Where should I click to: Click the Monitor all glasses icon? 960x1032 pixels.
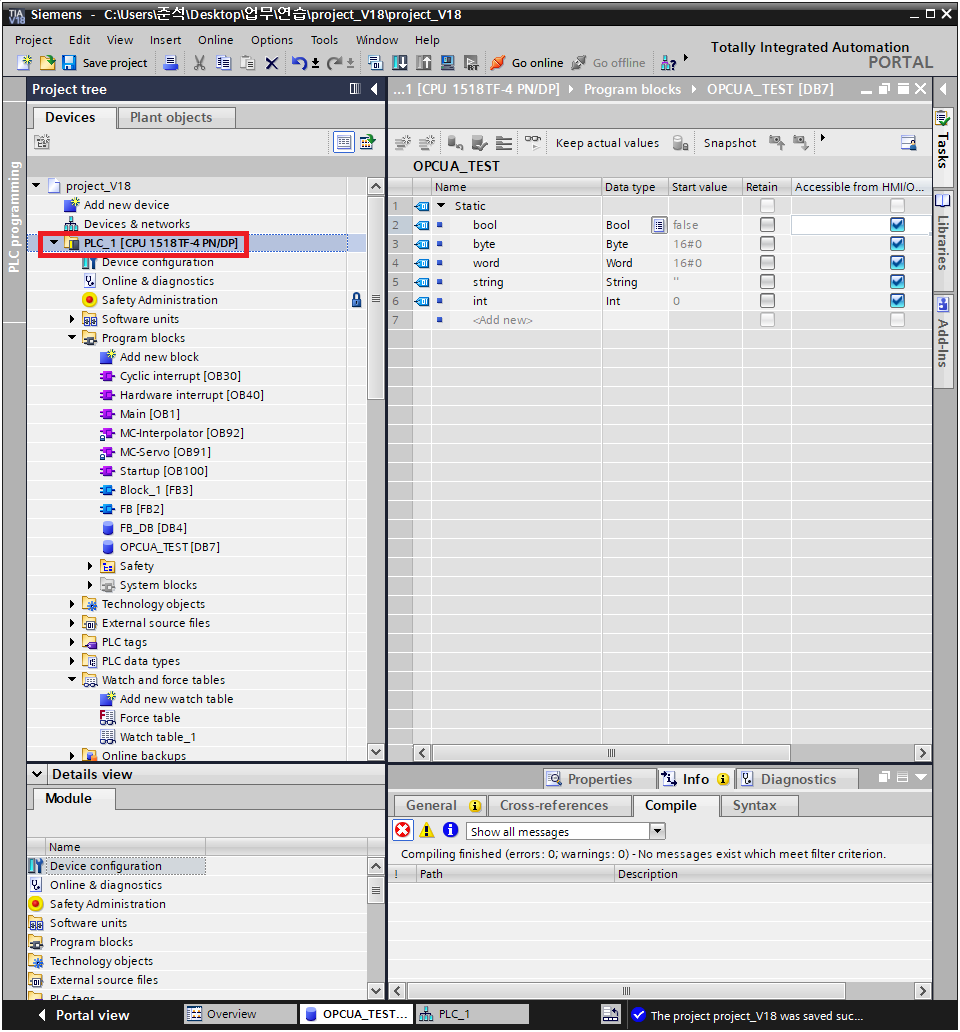(533, 142)
